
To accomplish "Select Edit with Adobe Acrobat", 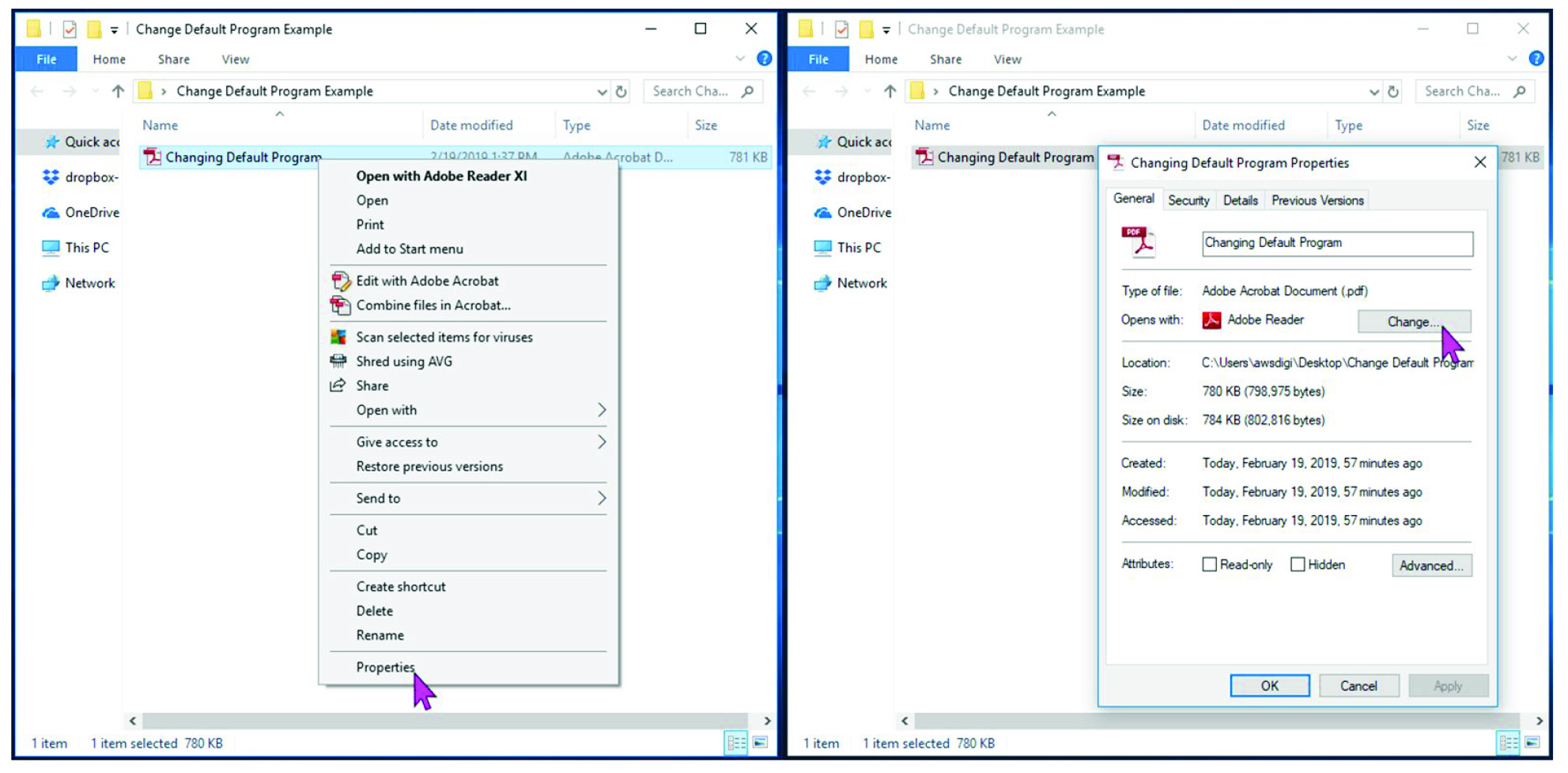I will [427, 281].
